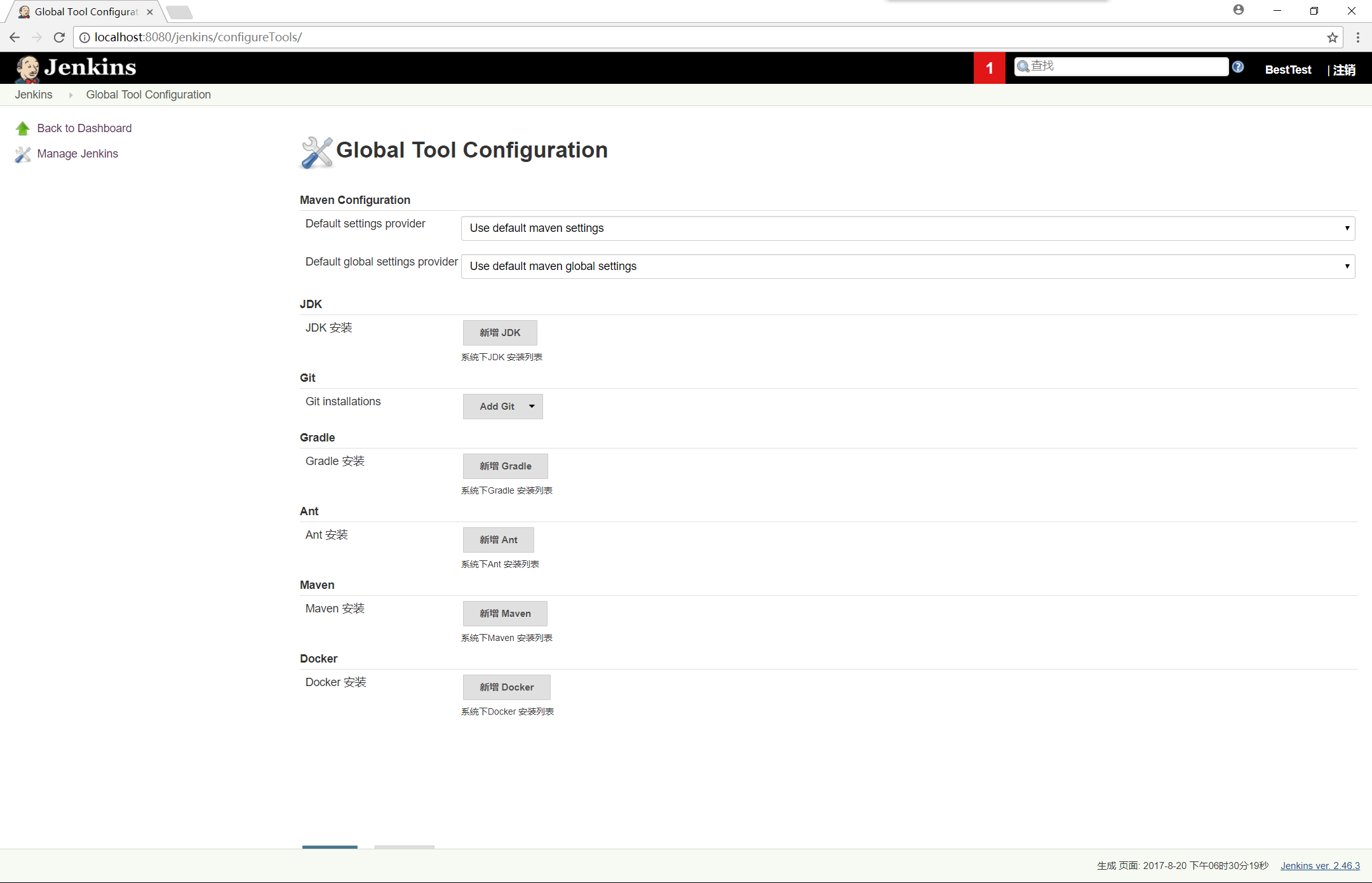Screen dimensions: 1372x883
Task: Click the 系统下Ant 安装列表 description text
Action: [500, 564]
